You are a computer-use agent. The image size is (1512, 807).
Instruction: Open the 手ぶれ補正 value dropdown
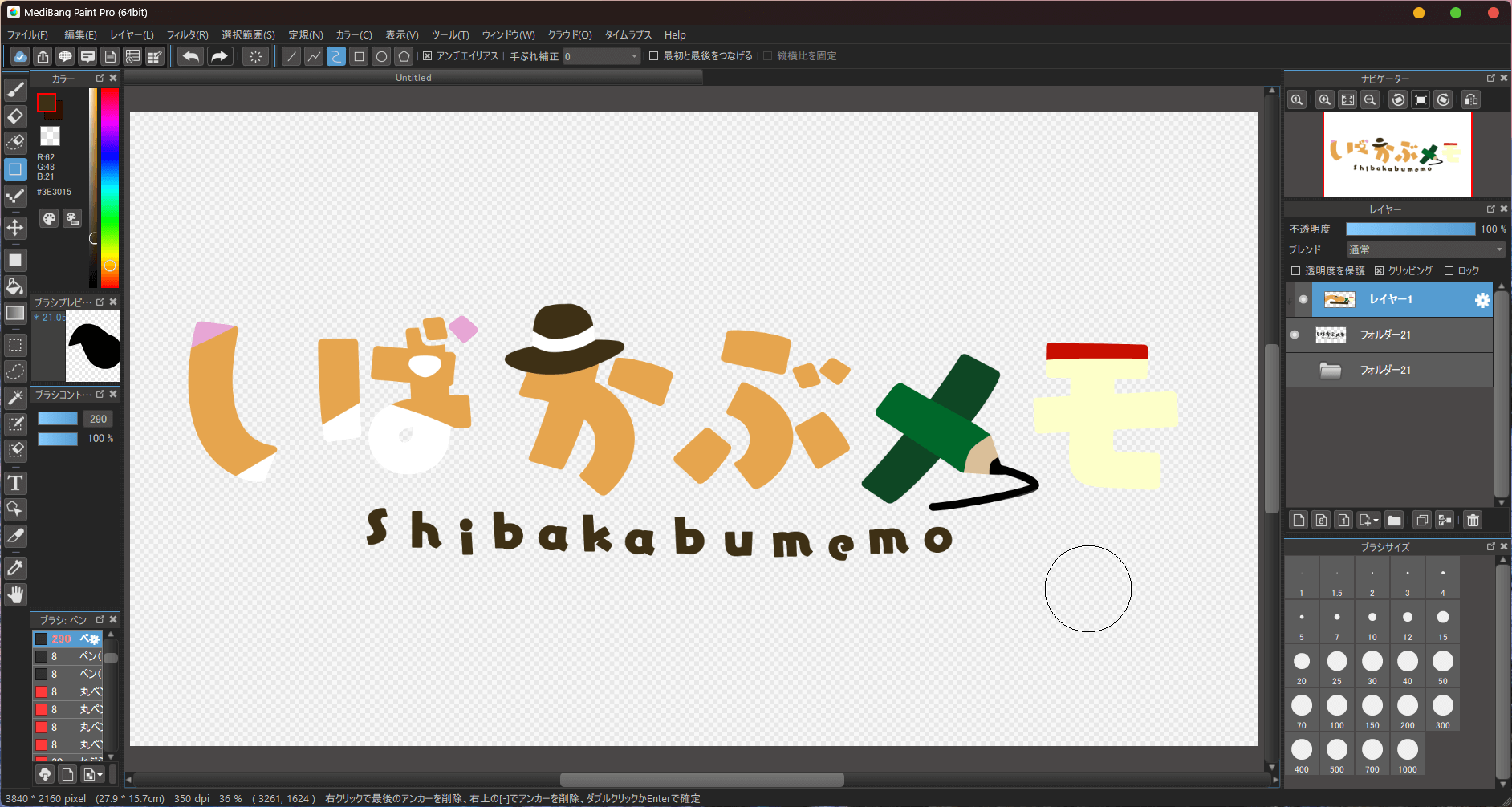(x=634, y=56)
